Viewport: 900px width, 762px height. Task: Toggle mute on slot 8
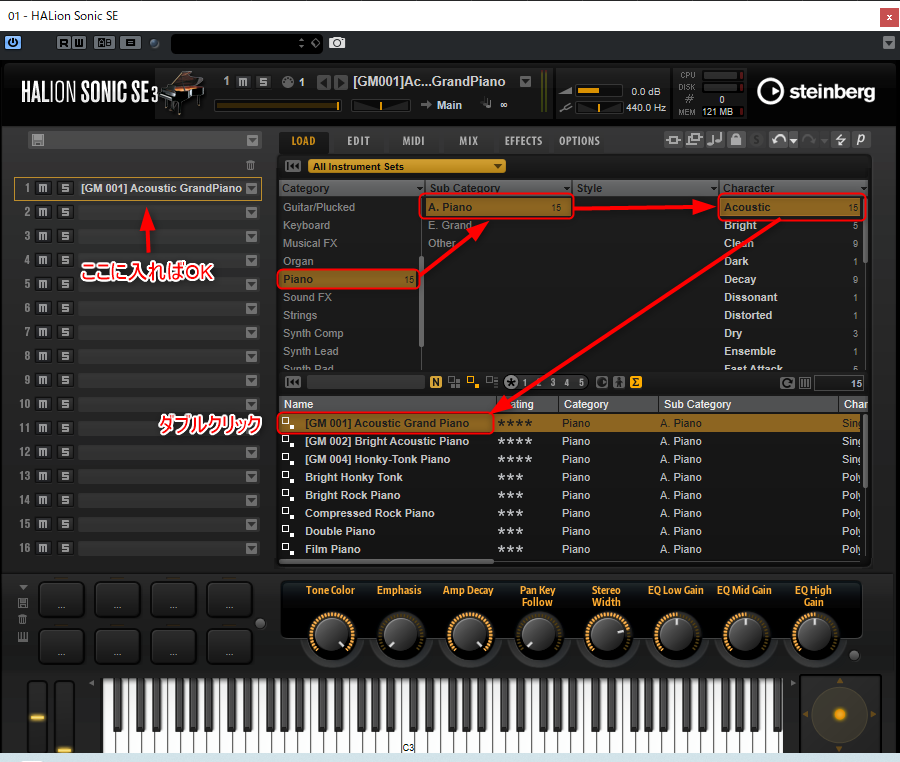[x=43, y=356]
